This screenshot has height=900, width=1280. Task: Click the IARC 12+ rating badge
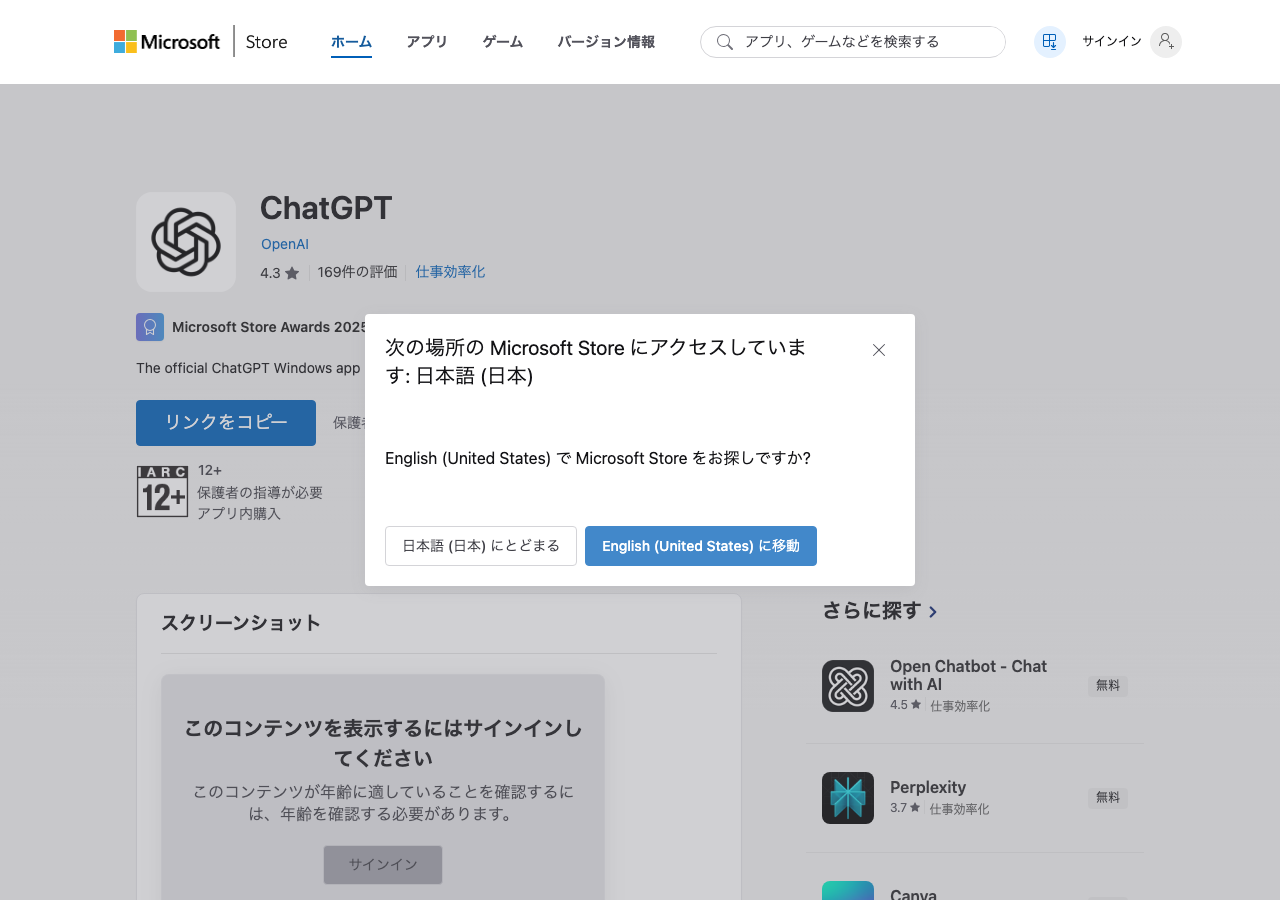click(x=162, y=491)
